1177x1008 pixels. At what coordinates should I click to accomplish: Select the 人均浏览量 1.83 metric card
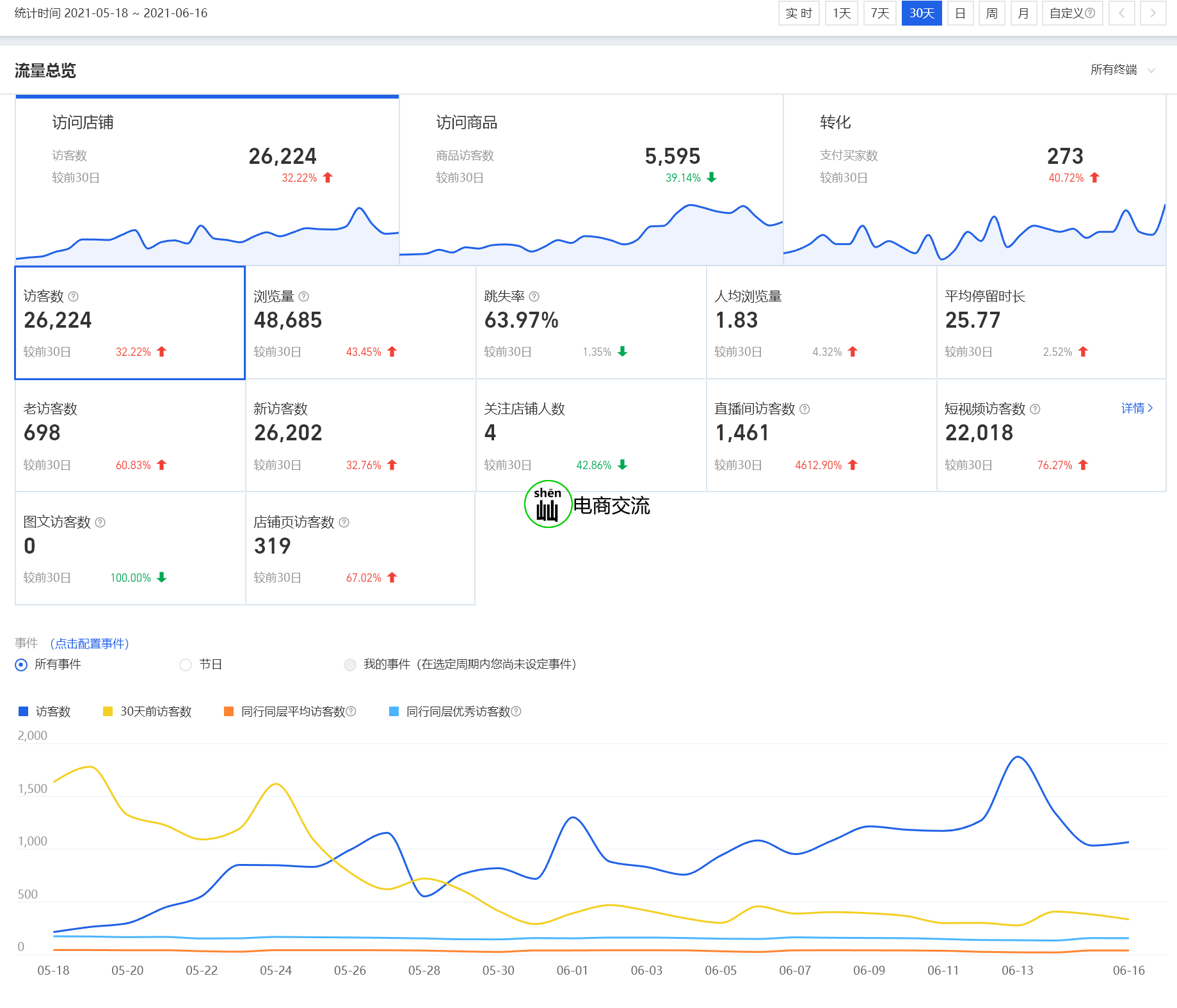(822, 323)
